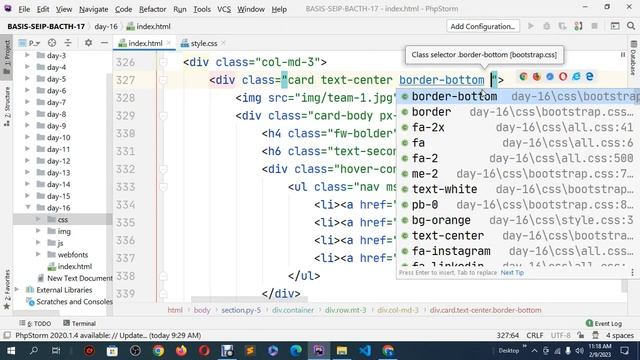Choose border-bottom completion suggestion
Image resolution: width=640 pixels, height=360 pixels.
[518, 96]
